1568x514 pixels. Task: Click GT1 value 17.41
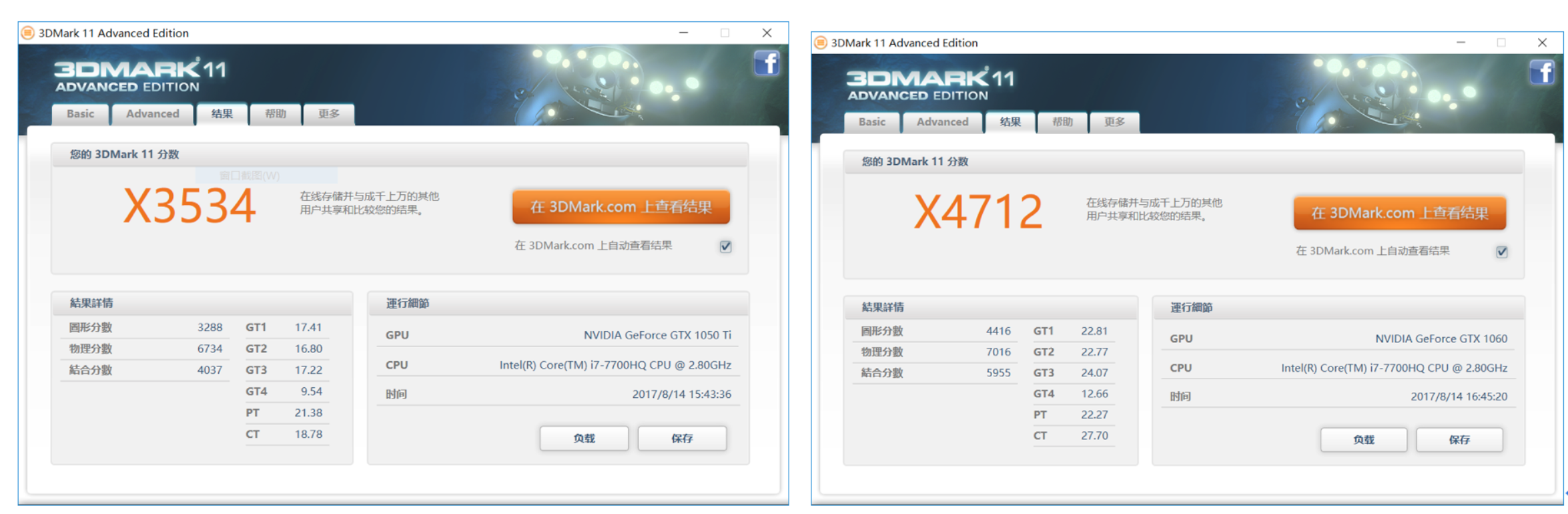(308, 328)
